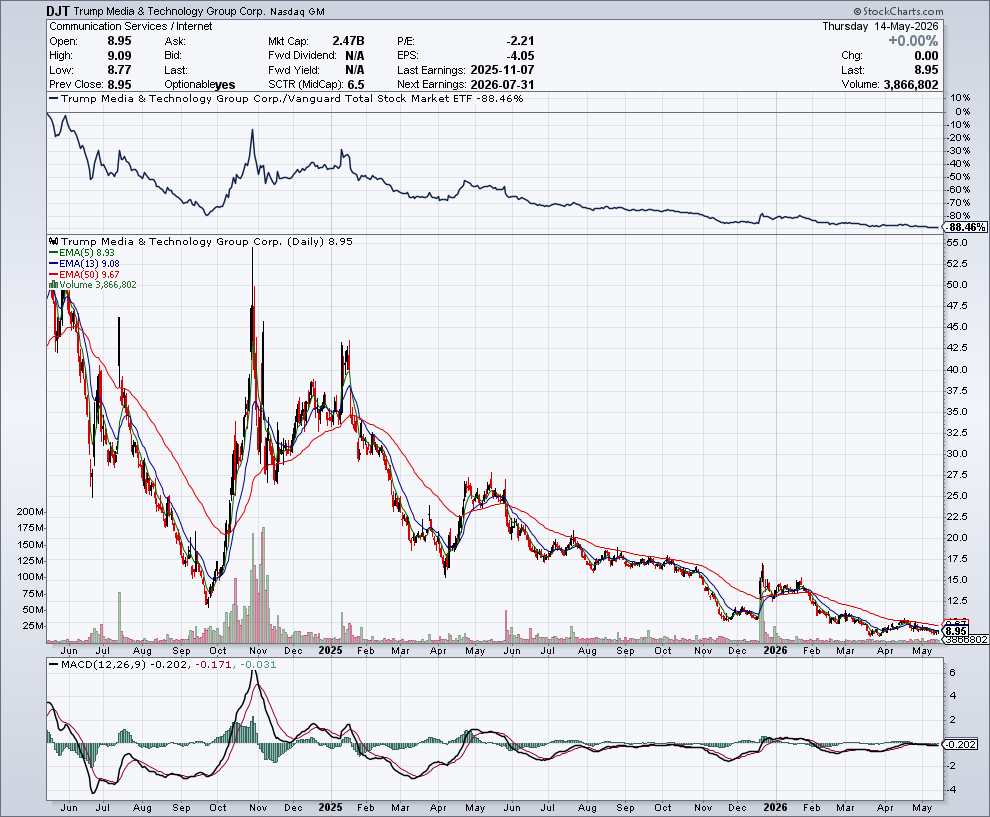Viewport: 990px width, 817px height.
Task: Select the header Volume figure 3,866,802
Action: click(x=911, y=85)
